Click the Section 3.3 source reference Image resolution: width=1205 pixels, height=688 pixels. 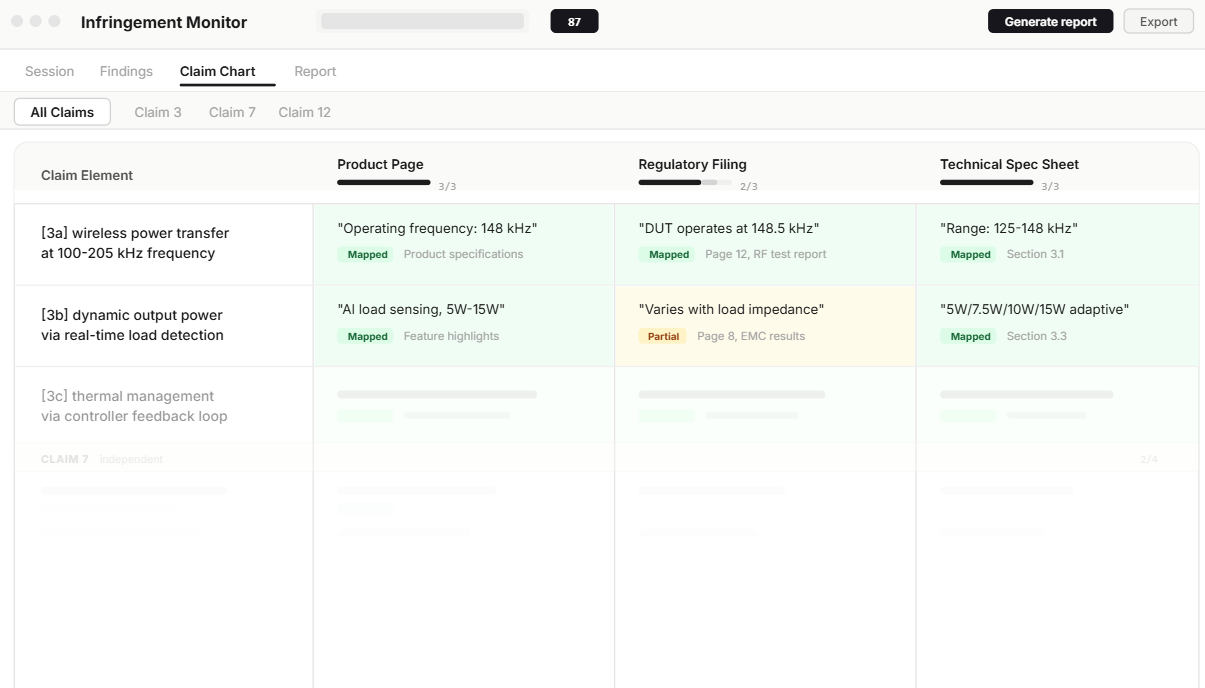[x=1036, y=336]
